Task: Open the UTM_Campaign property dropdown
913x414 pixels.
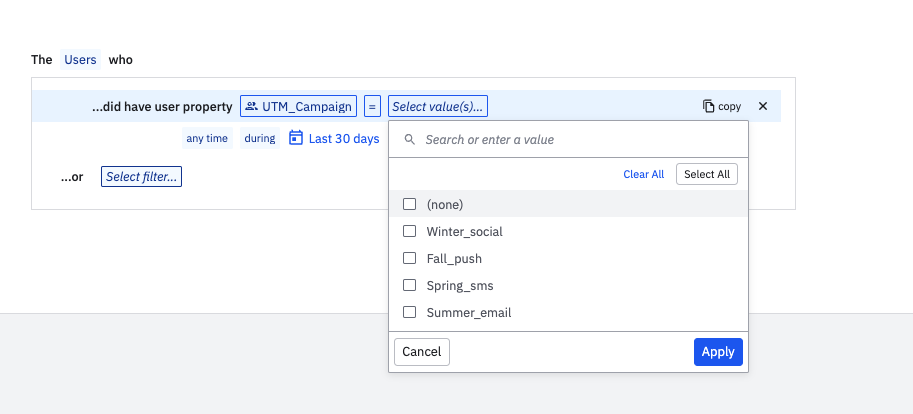Action: 298,106
